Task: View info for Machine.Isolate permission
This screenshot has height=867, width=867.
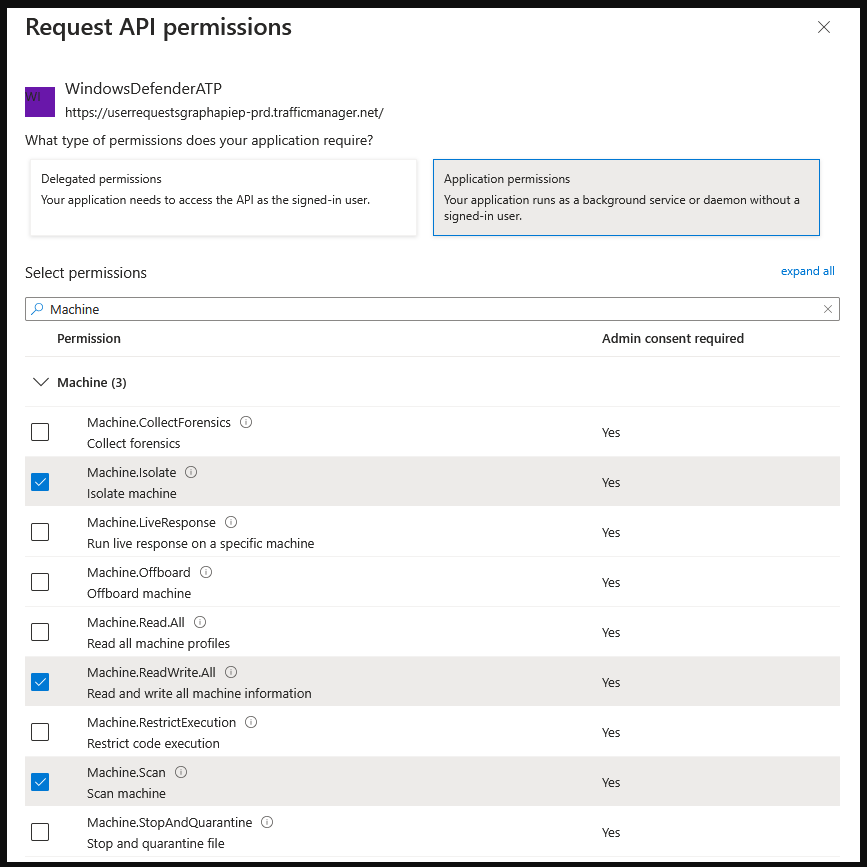Action: click(x=190, y=472)
